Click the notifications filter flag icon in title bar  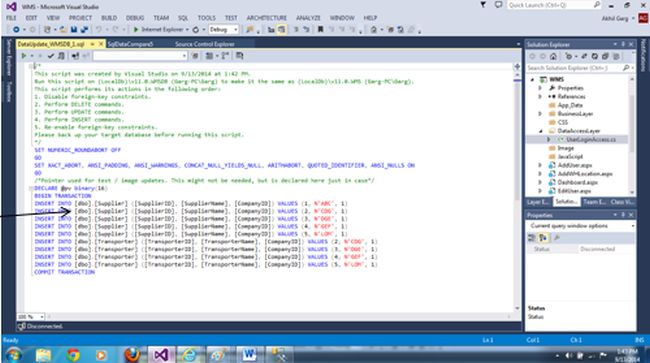pos(483,5)
